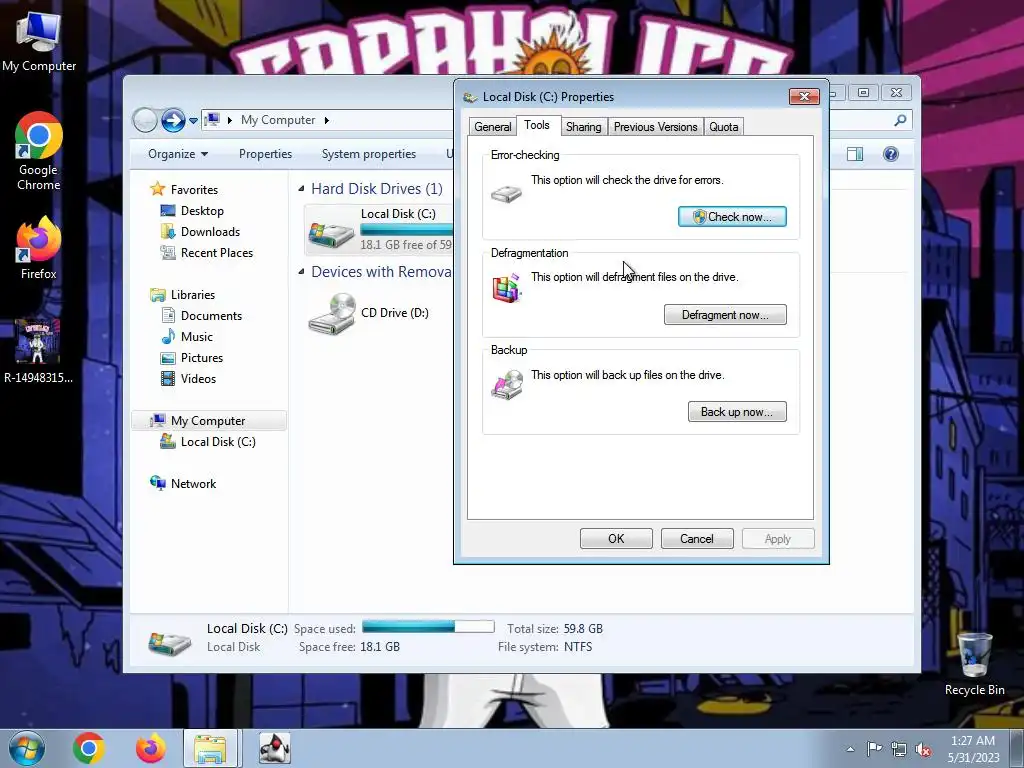Open Pictures library
The width and height of the screenshot is (1024, 768).
(x=202, y=358)
